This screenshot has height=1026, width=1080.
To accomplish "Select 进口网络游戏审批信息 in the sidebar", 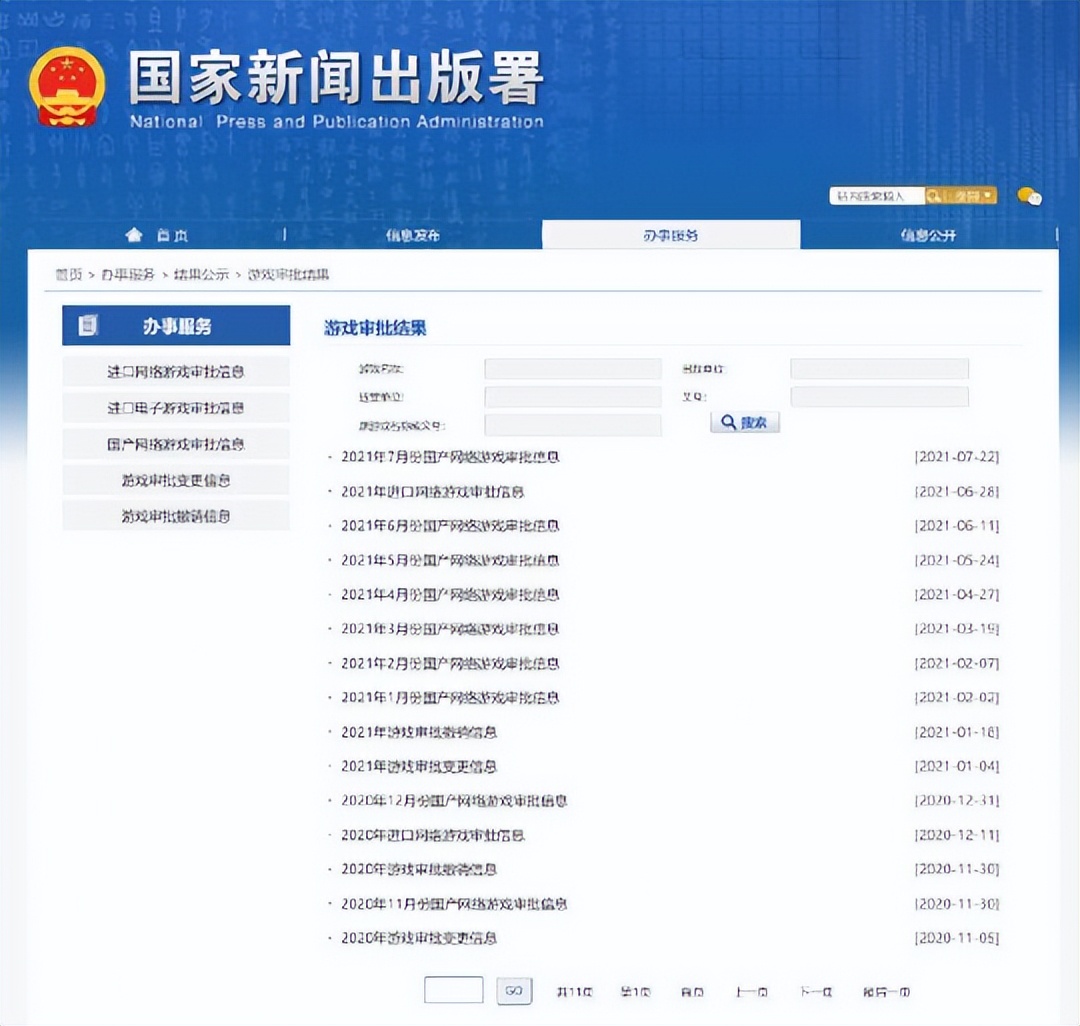I will (176, 370).
